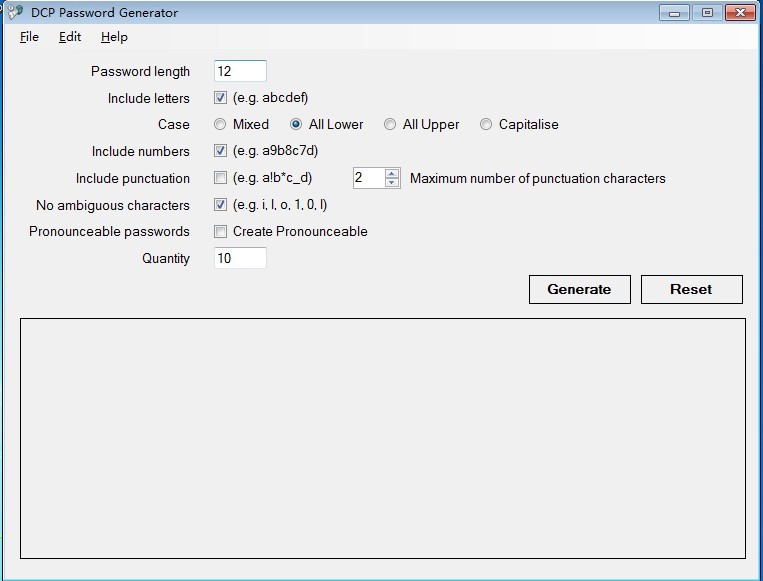Click the DCP Password Generator title bar icon
The image size is (763, 581).
[14, 13]
